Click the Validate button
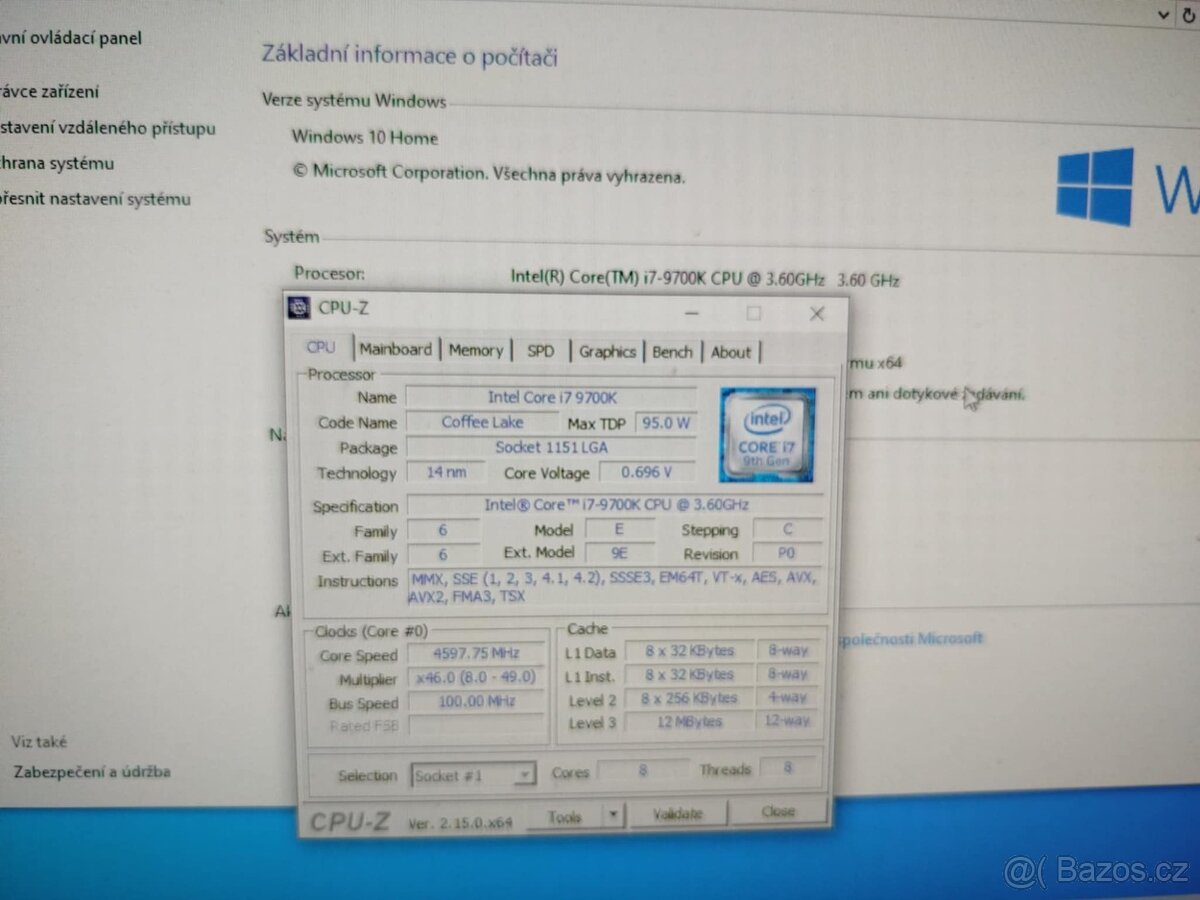The height and width of the screenshot is (900, 1200). [678, 814]
